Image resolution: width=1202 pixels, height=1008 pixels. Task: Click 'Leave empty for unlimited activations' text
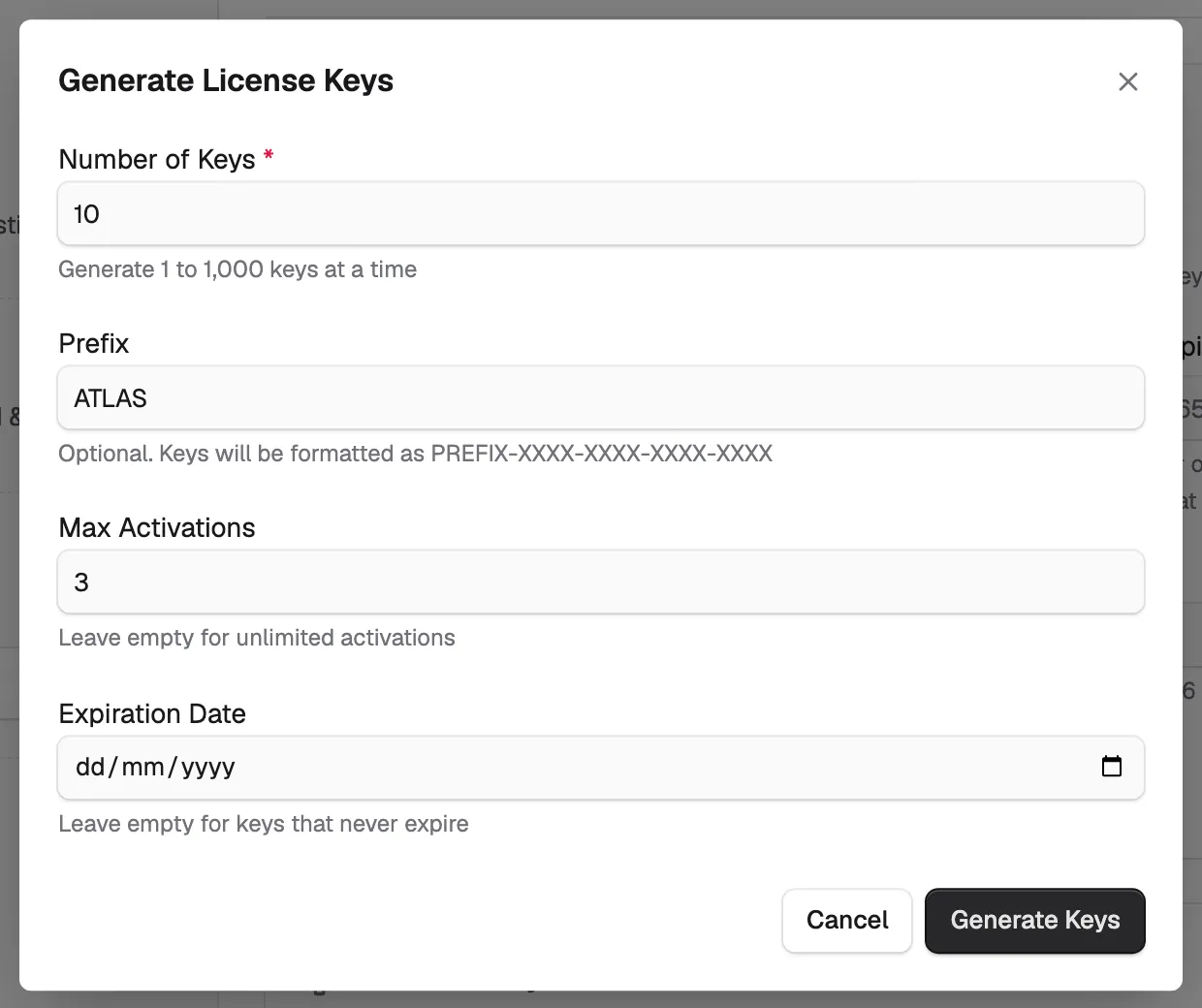[x=257, y=638]
